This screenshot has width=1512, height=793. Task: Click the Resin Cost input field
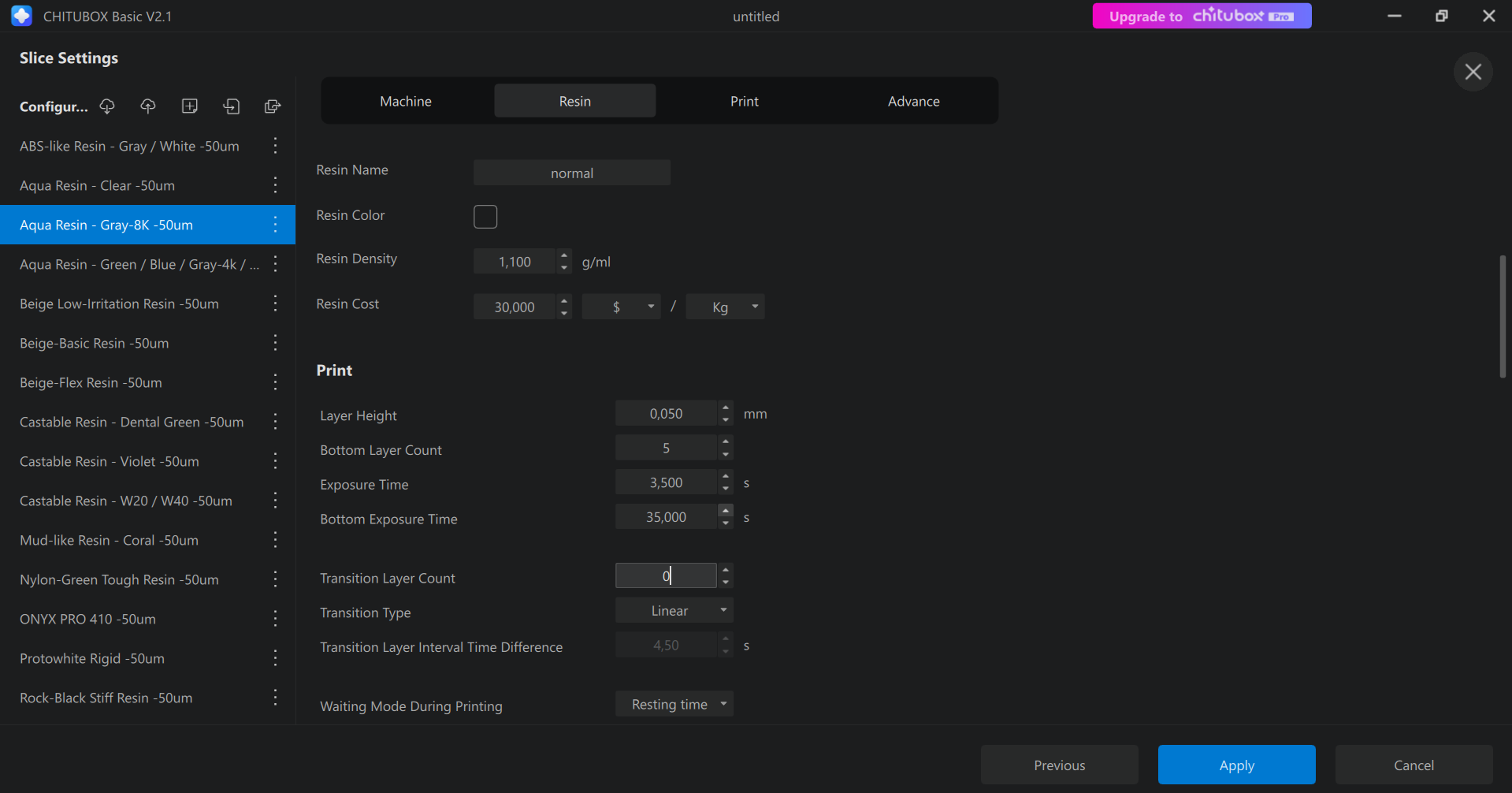(515, 307)
